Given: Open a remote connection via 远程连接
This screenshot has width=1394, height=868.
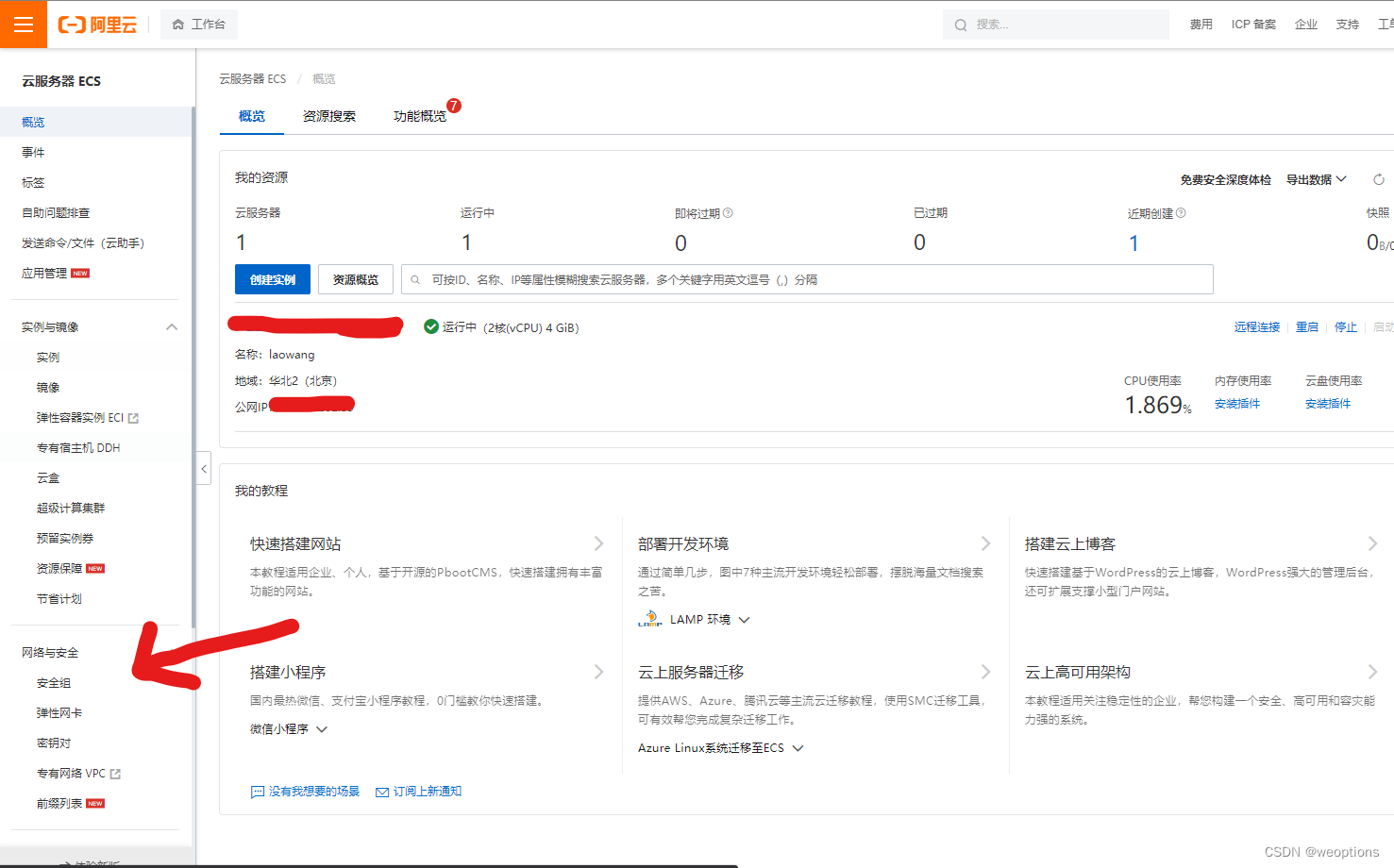Looking at the screenshot, I should pyautogui.click(x=1256, y=326).
